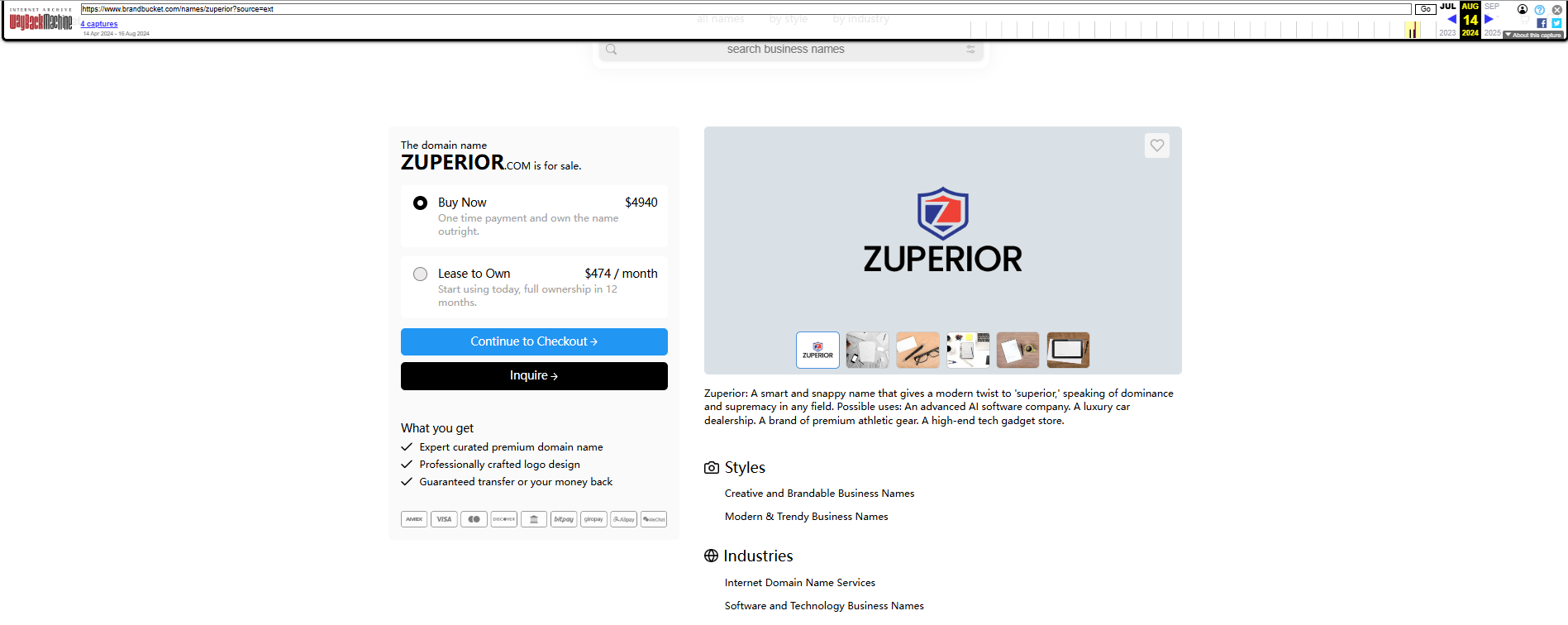The width and height of the screenshot is (1568, 625).
Task: Click the bank transfer payment icon
Action: pyautogui.click(x=534, y=519)
